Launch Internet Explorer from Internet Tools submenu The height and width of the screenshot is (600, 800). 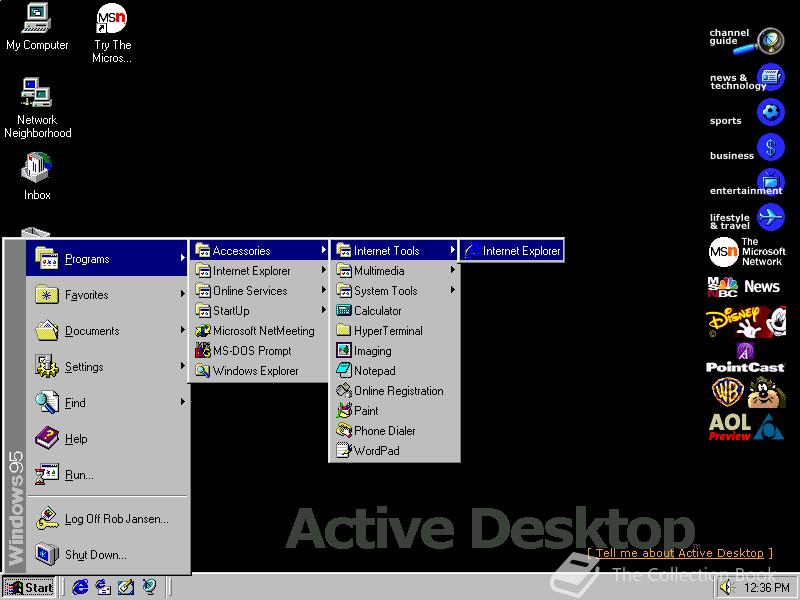point(512,251)
